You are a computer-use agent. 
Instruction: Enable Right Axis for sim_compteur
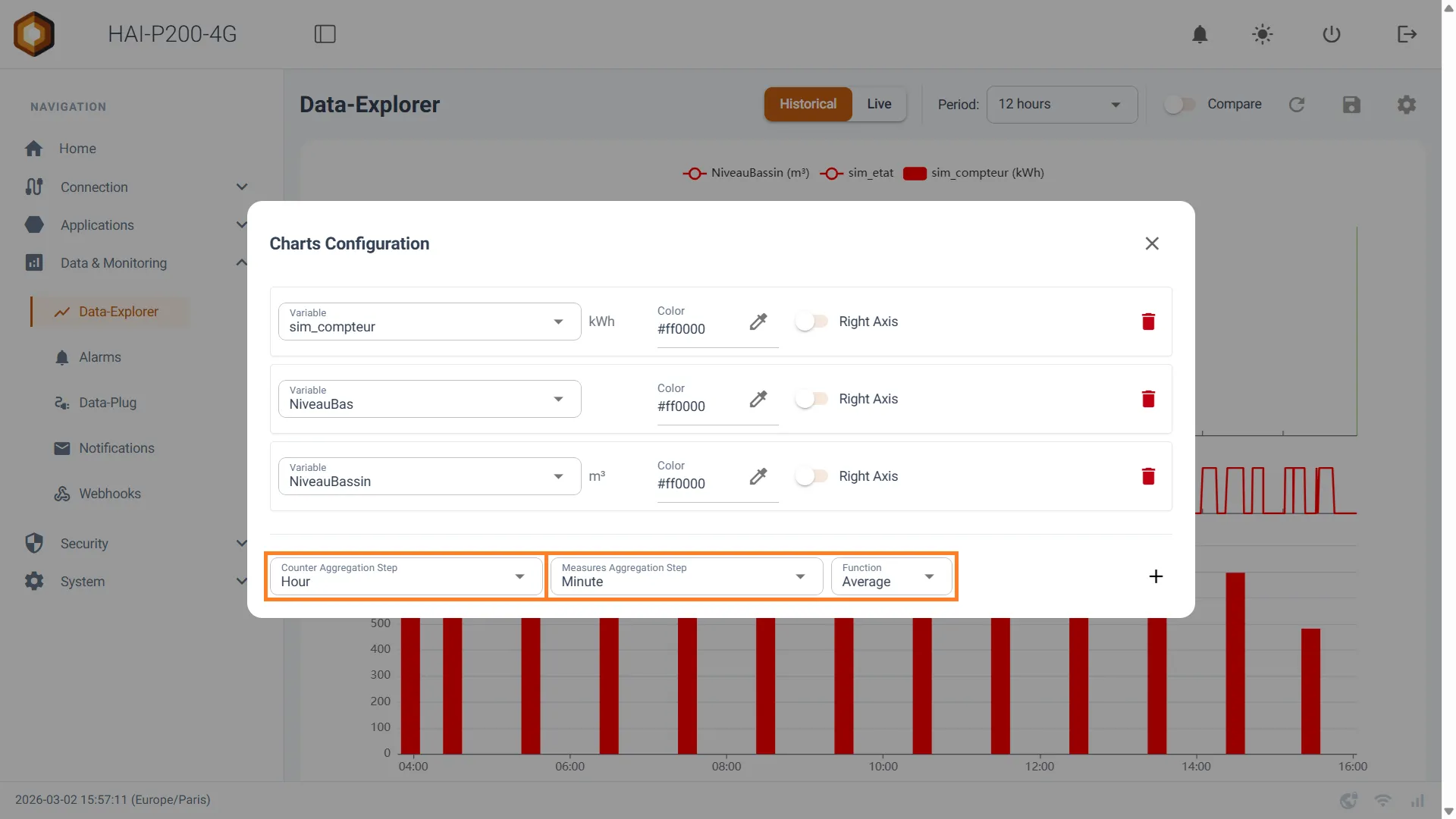(811, 322)
